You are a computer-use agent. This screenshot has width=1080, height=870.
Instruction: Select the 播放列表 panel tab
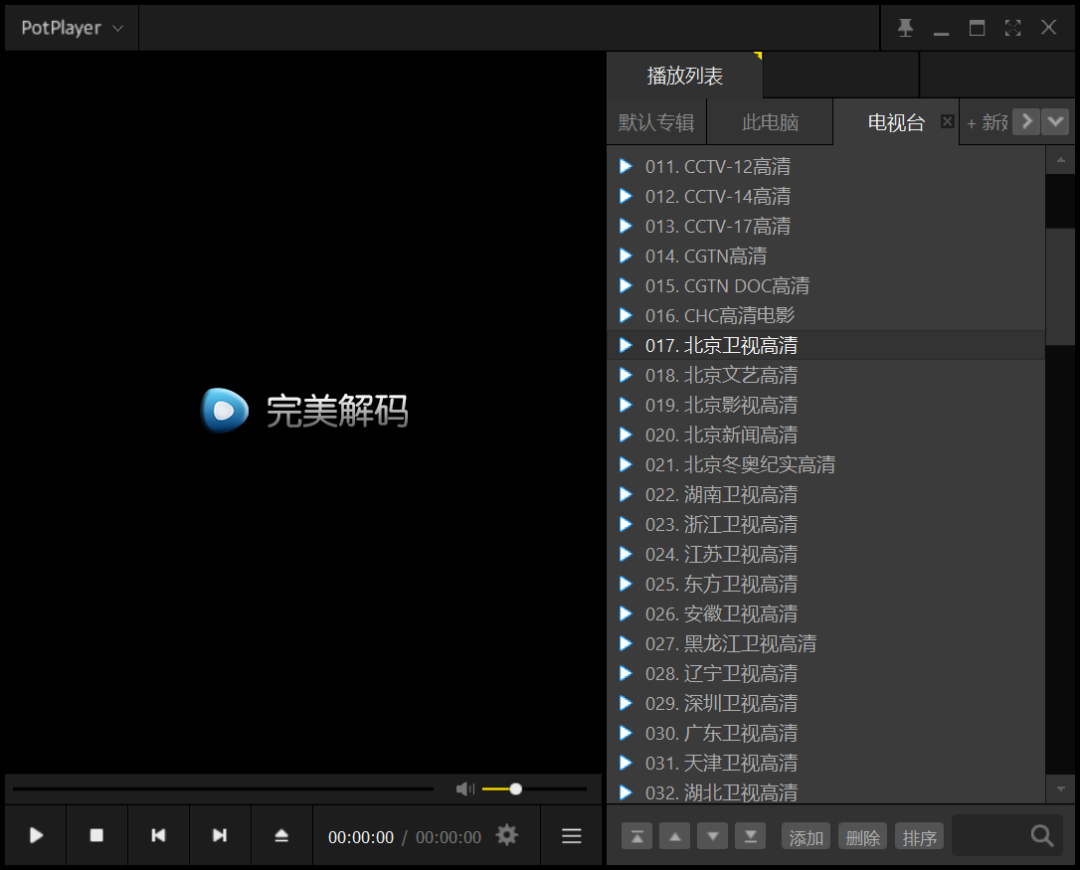click(685, 76)
